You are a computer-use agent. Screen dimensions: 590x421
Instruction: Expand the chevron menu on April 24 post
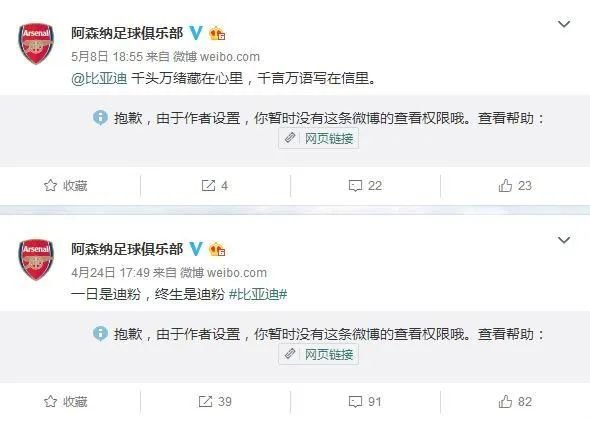coord(564,240)
